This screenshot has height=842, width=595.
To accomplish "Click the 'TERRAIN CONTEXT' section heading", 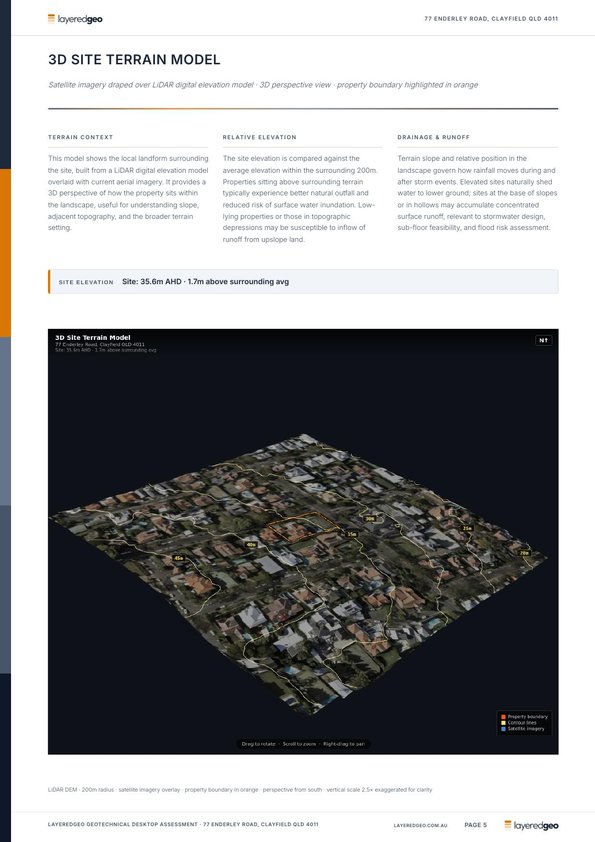I will (81, 137).
